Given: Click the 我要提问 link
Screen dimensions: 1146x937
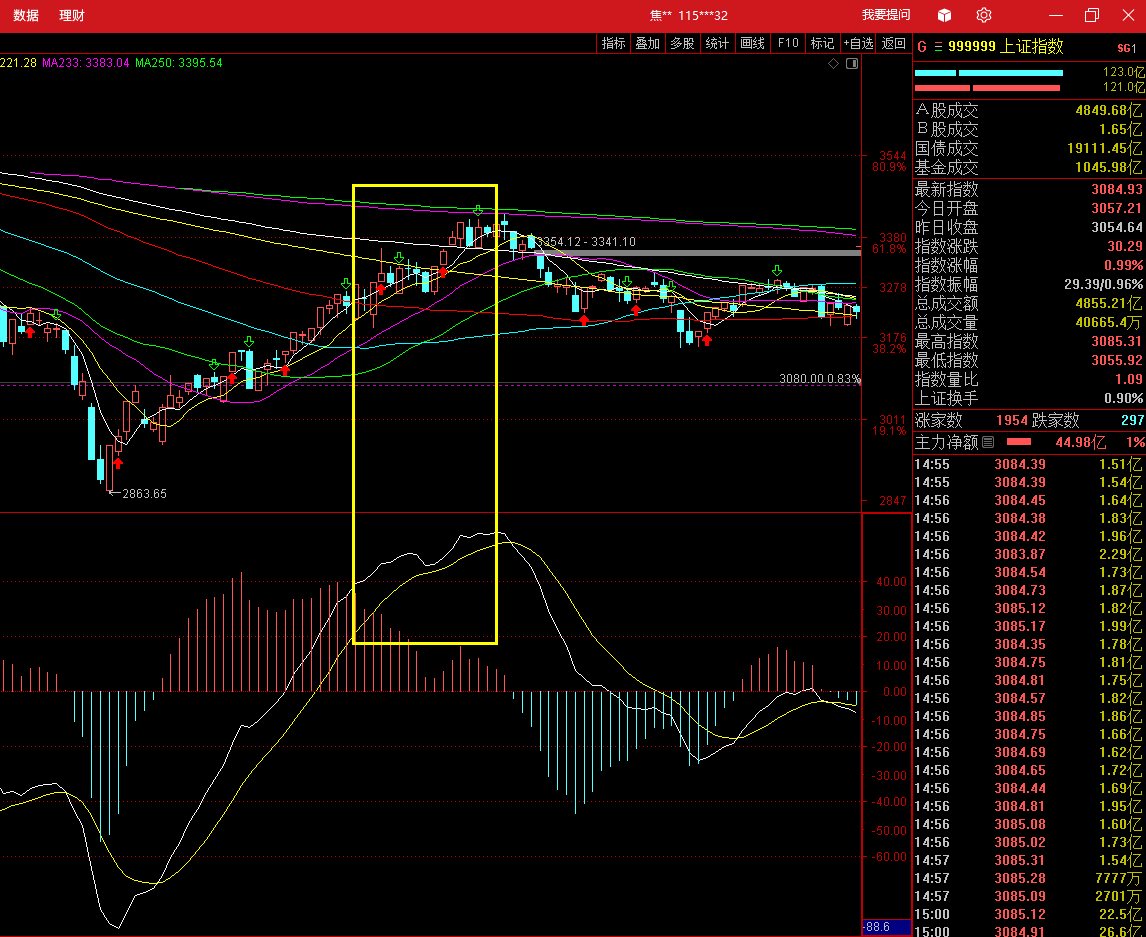Looking at the screenshot, I should point(886,15).
